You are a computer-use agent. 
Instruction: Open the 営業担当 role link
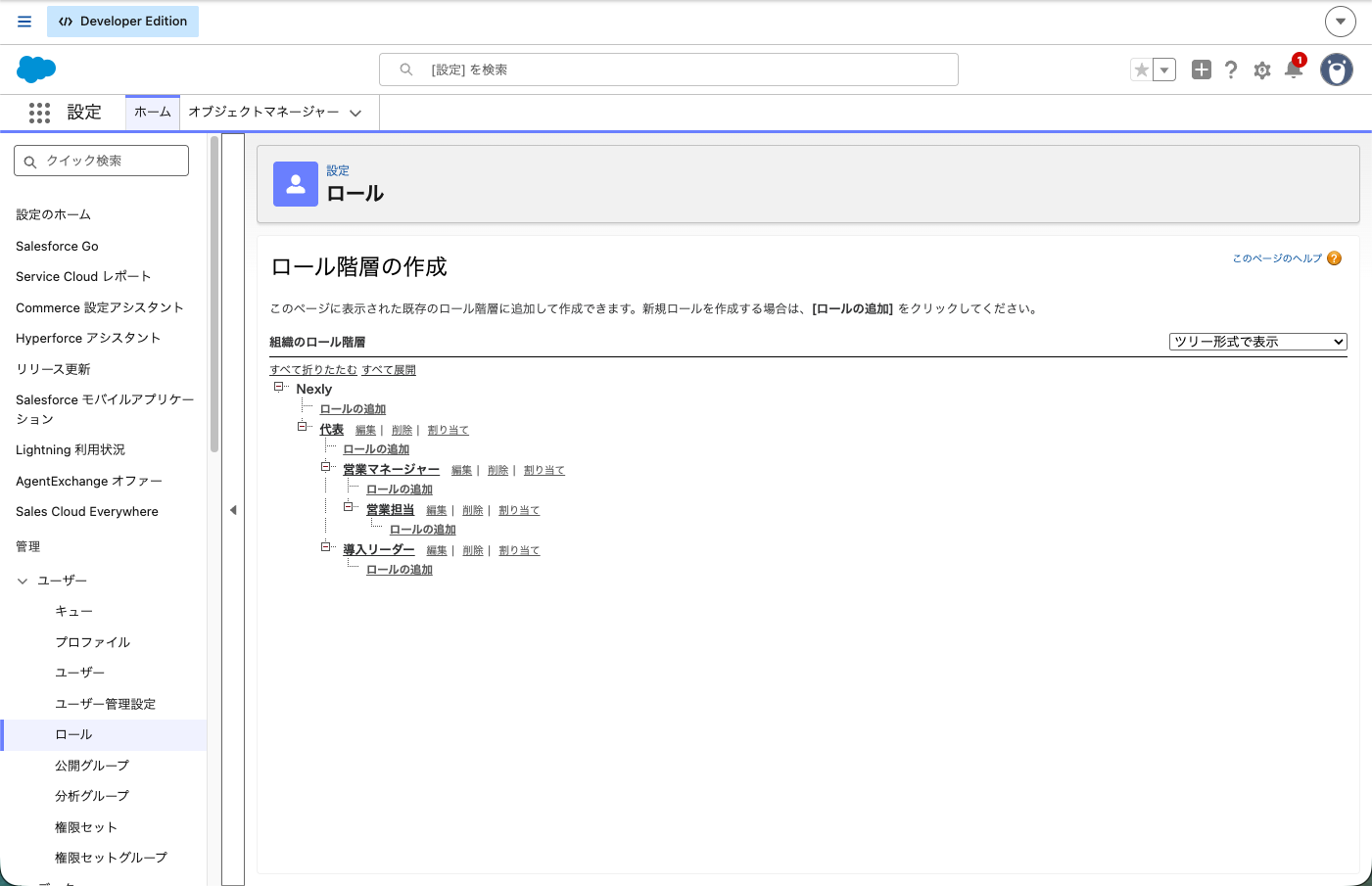pos(390,510)
